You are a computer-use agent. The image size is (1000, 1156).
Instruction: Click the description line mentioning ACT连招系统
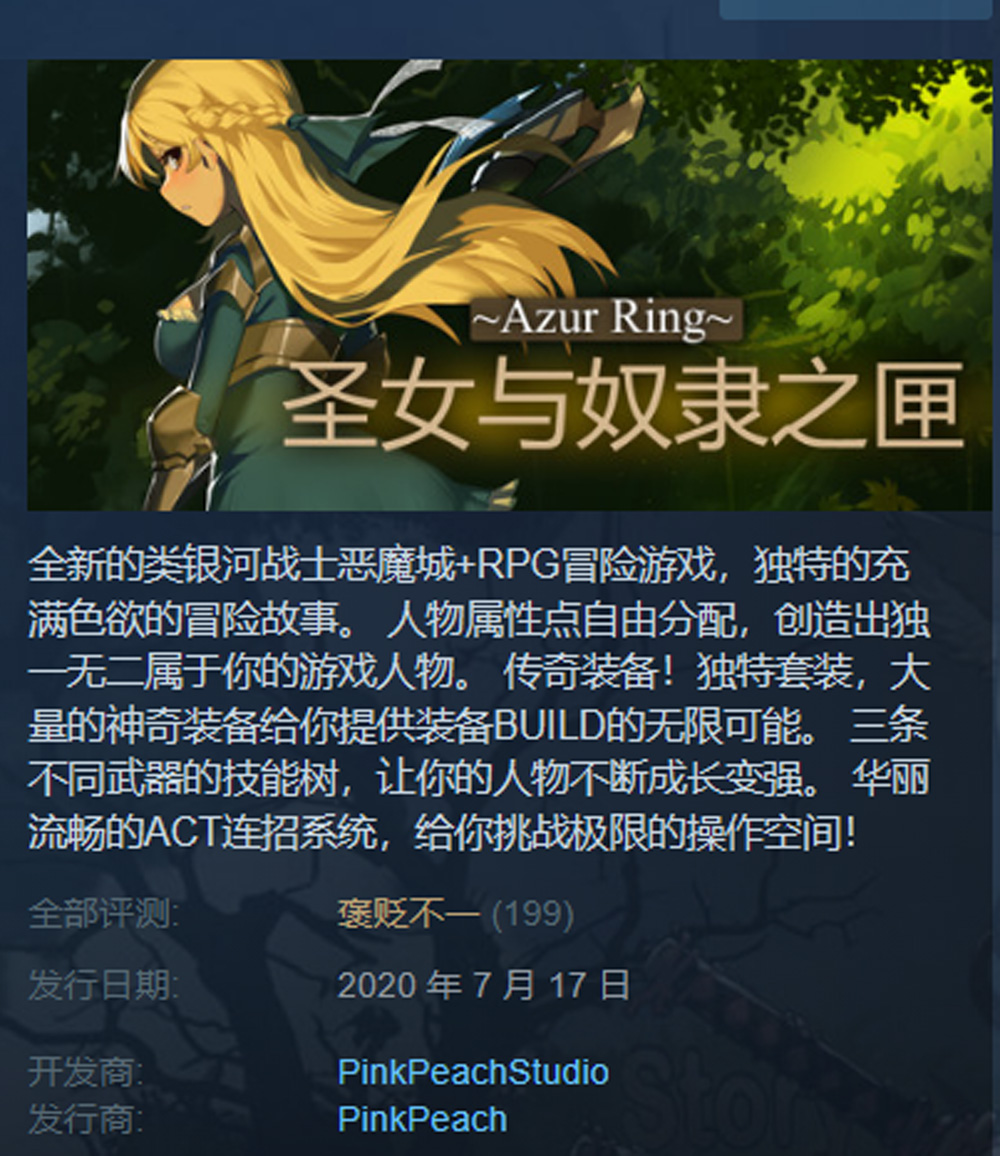click(x=442, y=832)
